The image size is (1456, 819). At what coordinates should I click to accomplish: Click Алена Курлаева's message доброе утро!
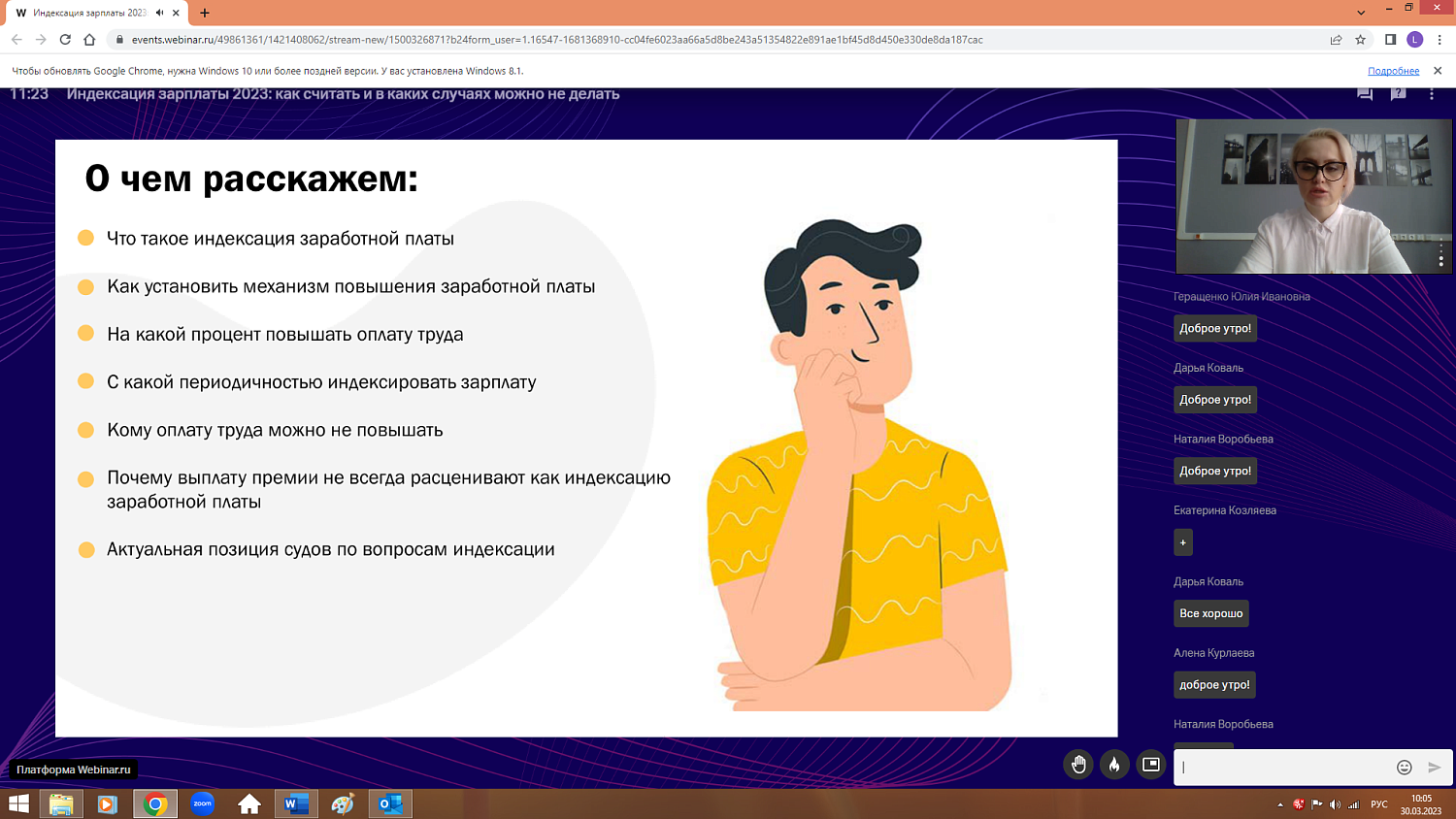pyautogui.click(x=1214, y=684)
